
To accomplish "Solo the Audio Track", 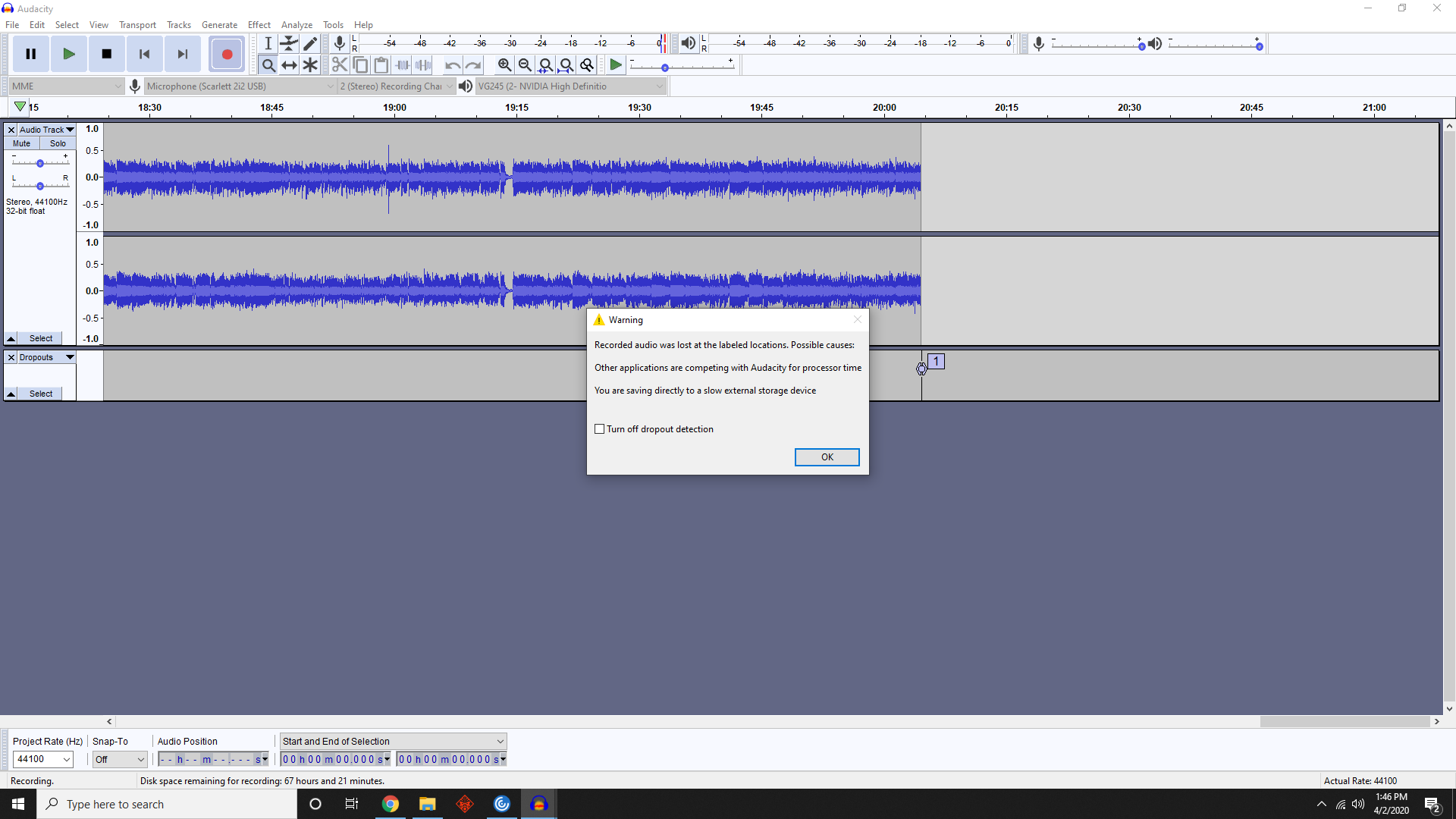I will (x=58, y=143).
